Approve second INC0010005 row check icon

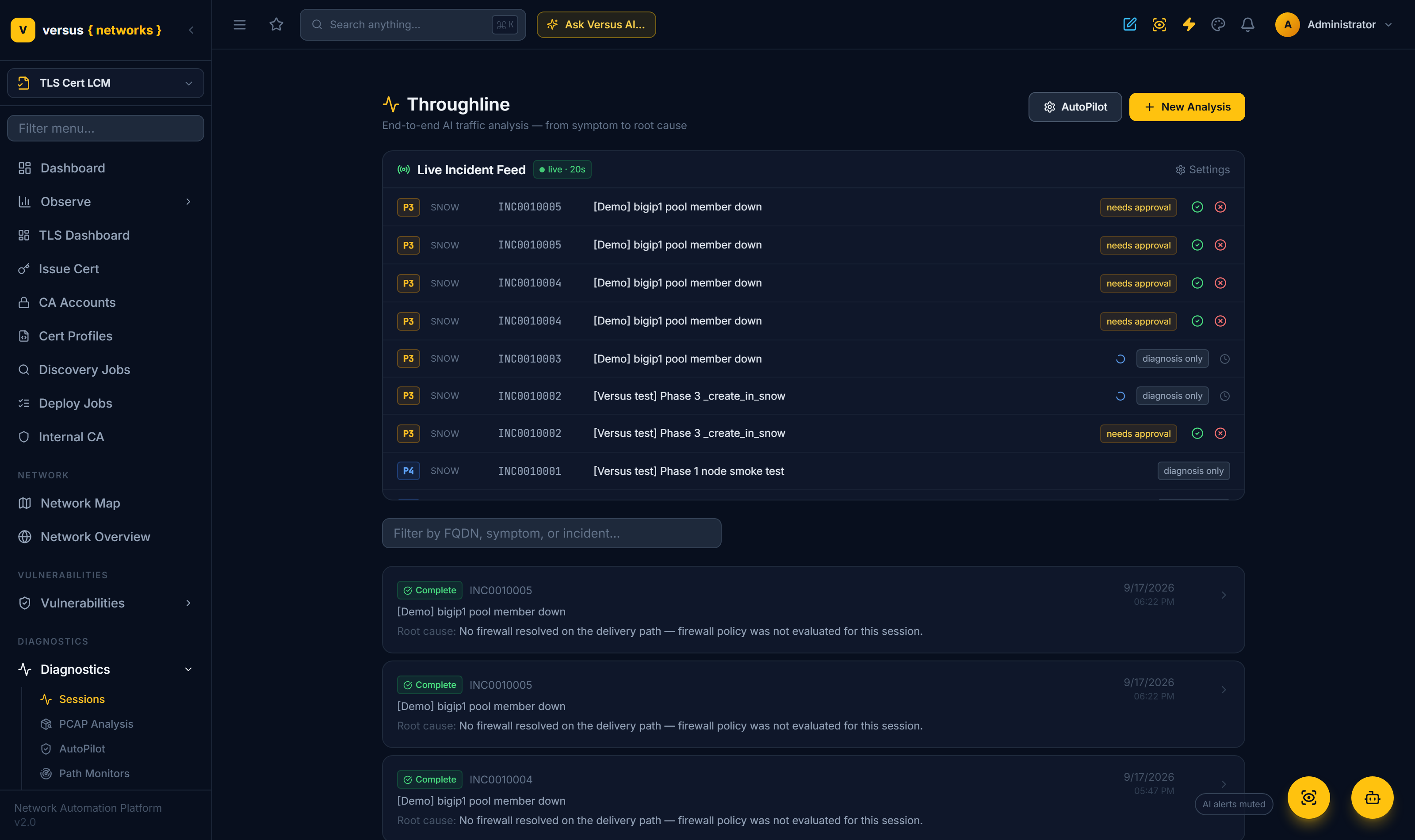[1197, 245]
